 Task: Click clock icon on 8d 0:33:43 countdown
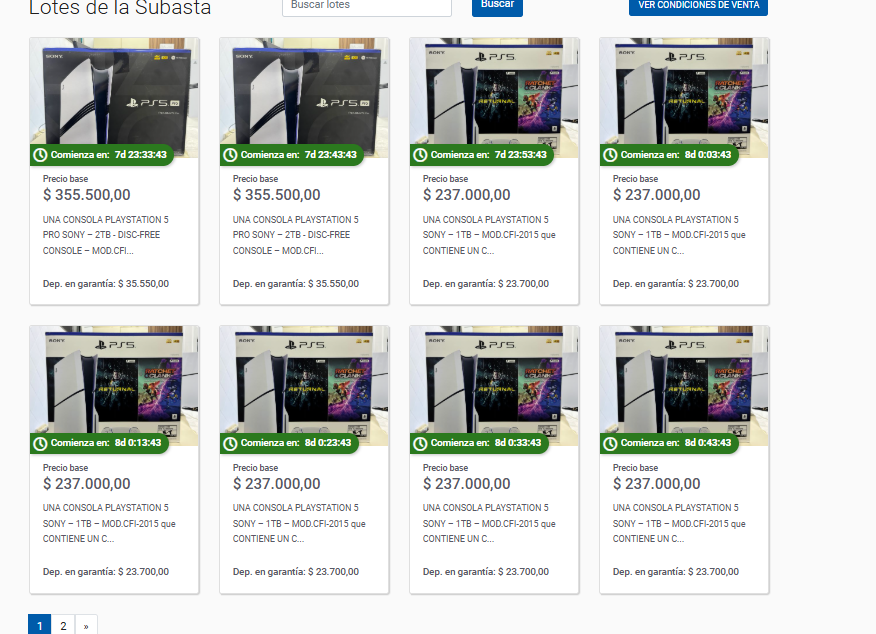[420, 443]
